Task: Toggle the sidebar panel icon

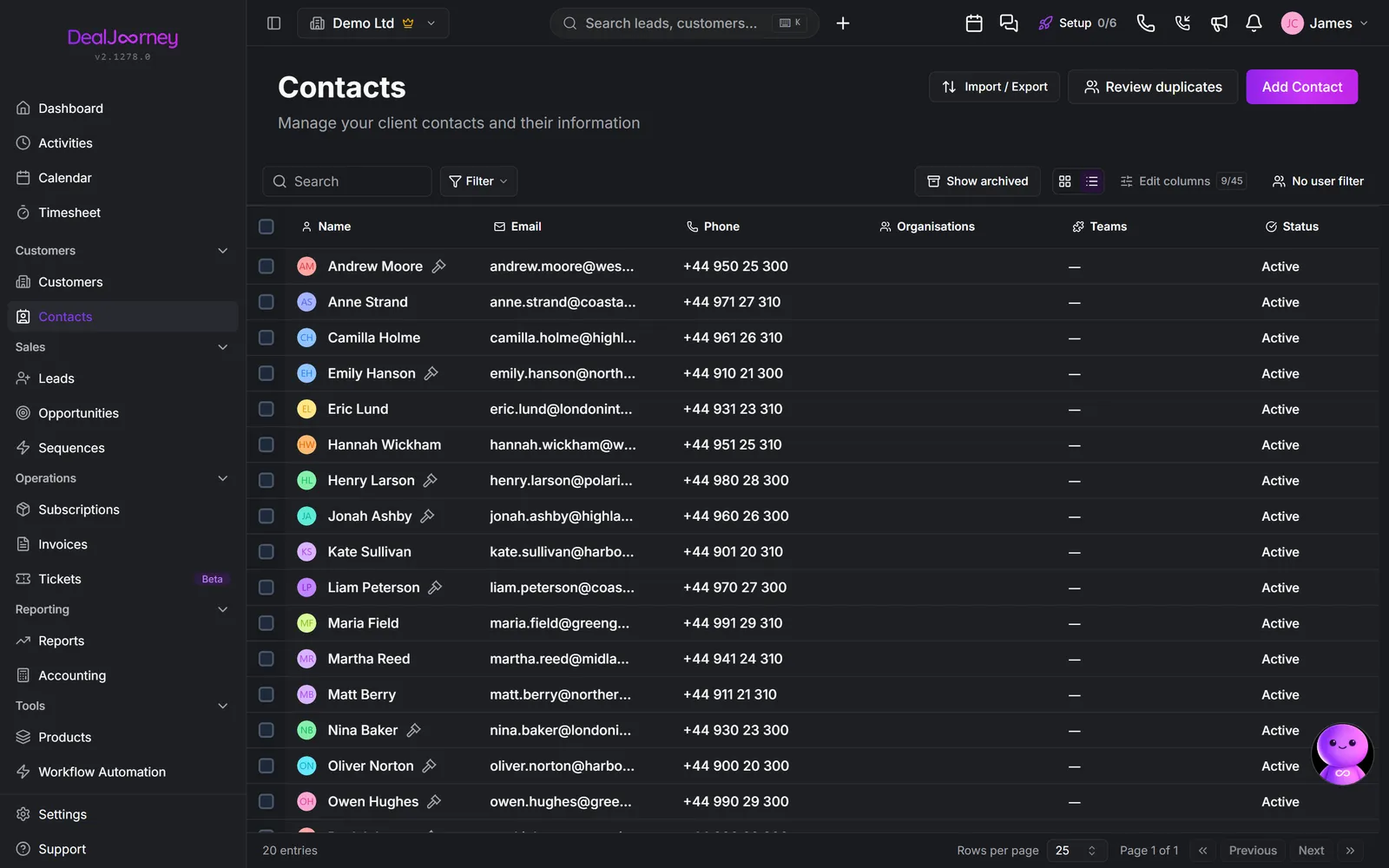Action: 273,23
